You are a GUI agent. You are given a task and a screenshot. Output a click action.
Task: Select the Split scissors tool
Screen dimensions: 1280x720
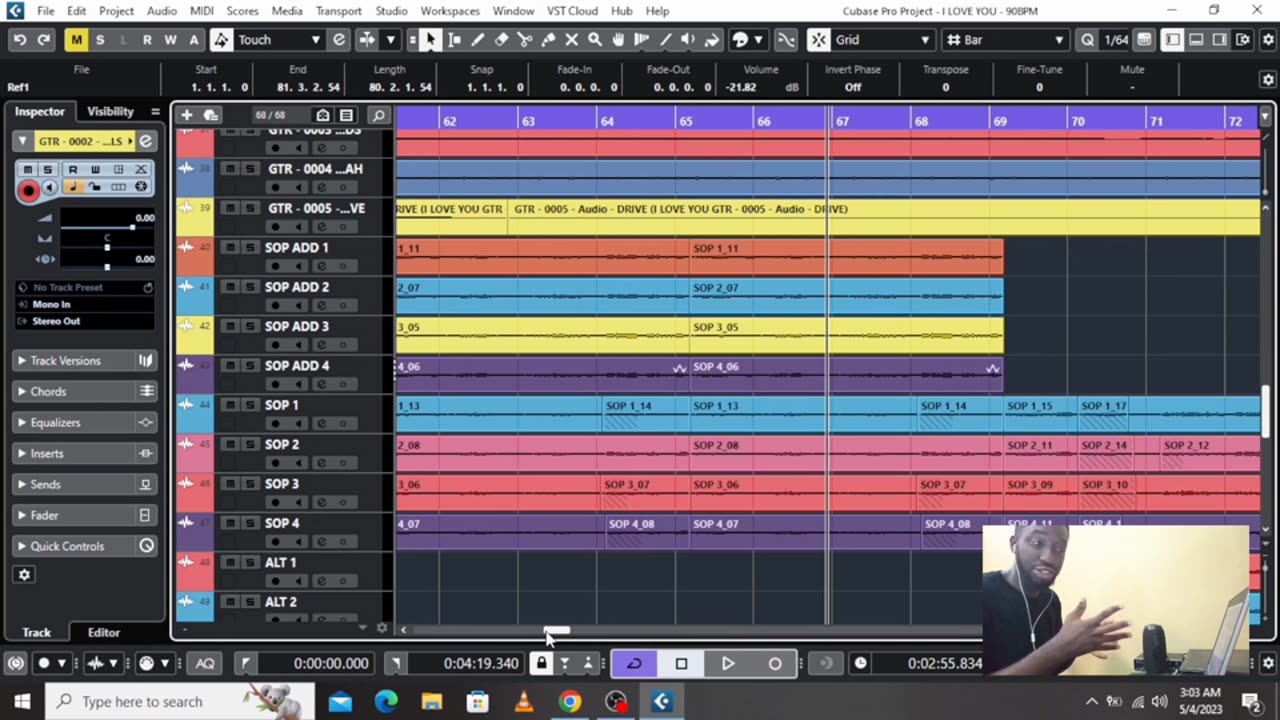[x=525, y=40]
